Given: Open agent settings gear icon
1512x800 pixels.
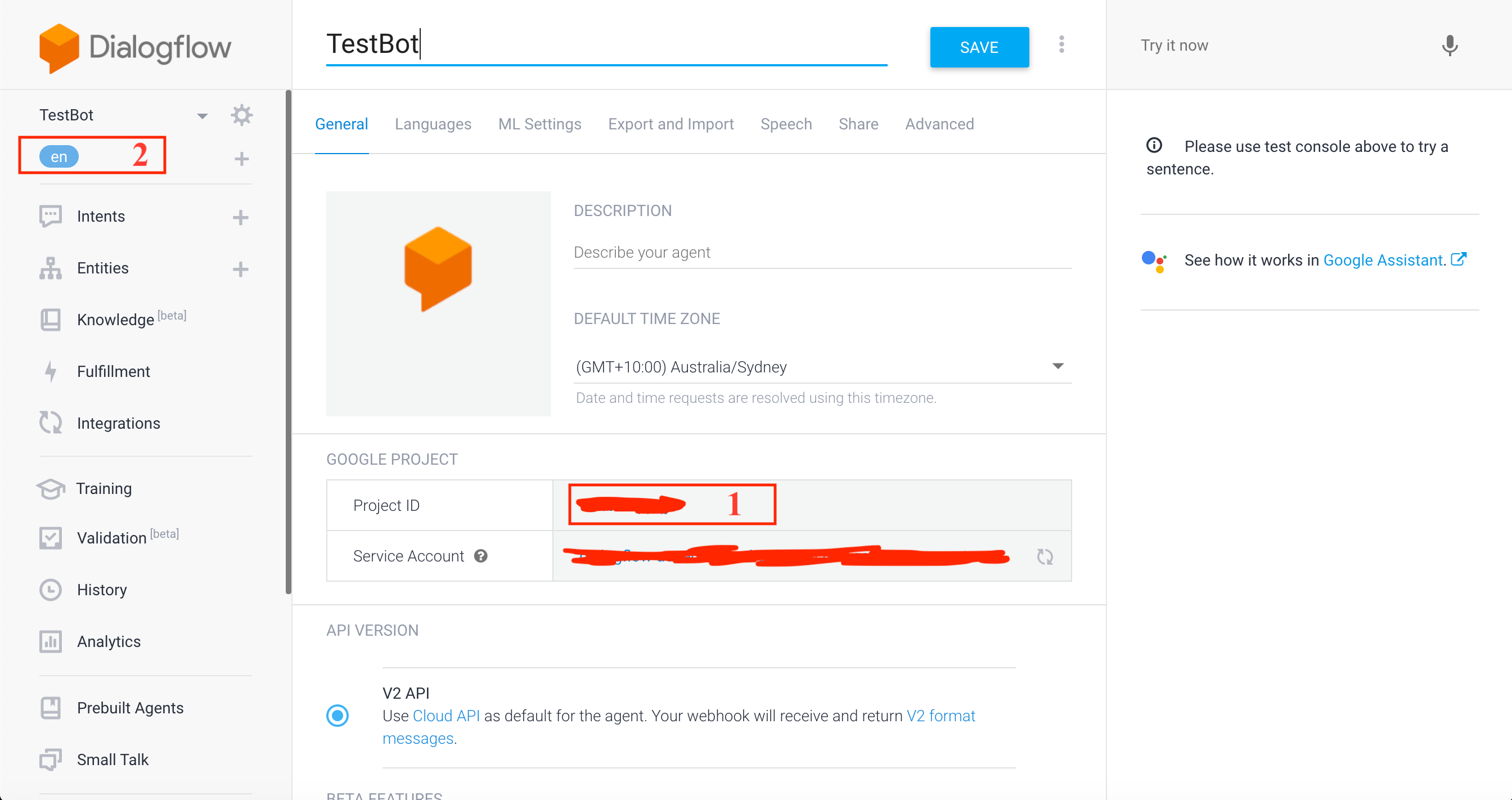Looking at the screenshot, I should (241, 115).
